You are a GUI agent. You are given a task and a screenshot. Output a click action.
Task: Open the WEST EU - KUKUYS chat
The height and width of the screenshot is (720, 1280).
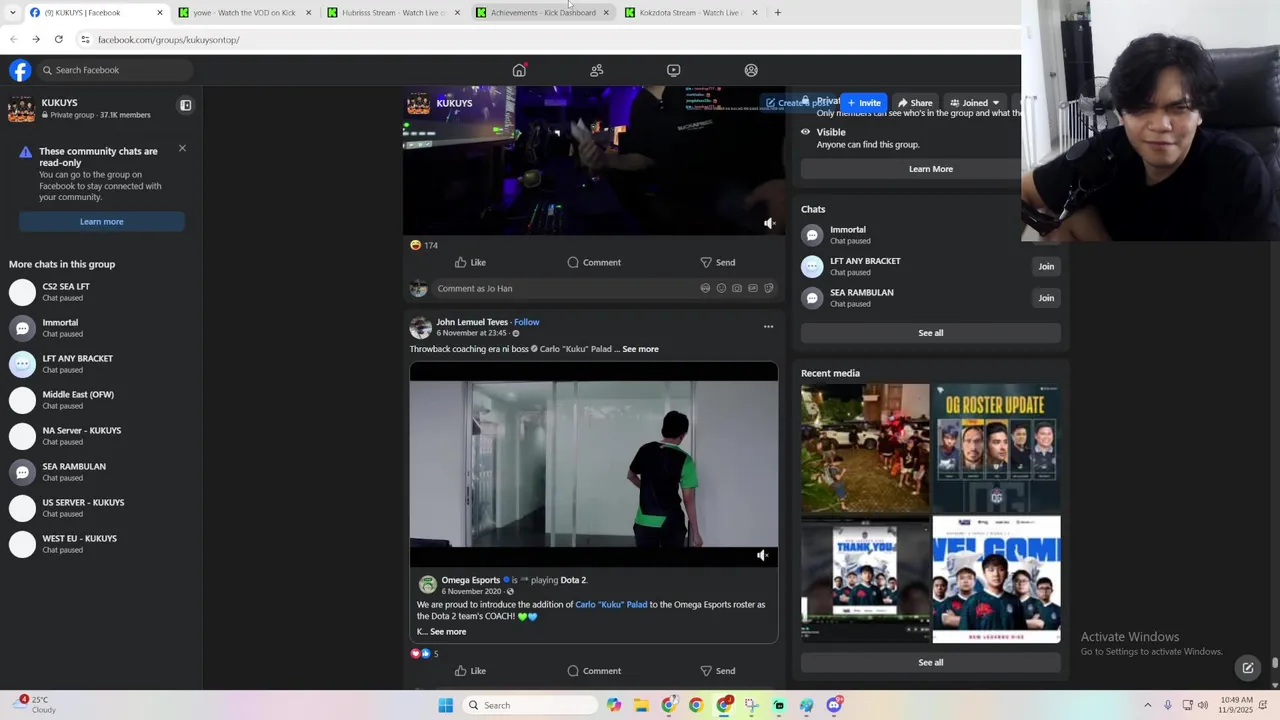click(x=100, y=544)
